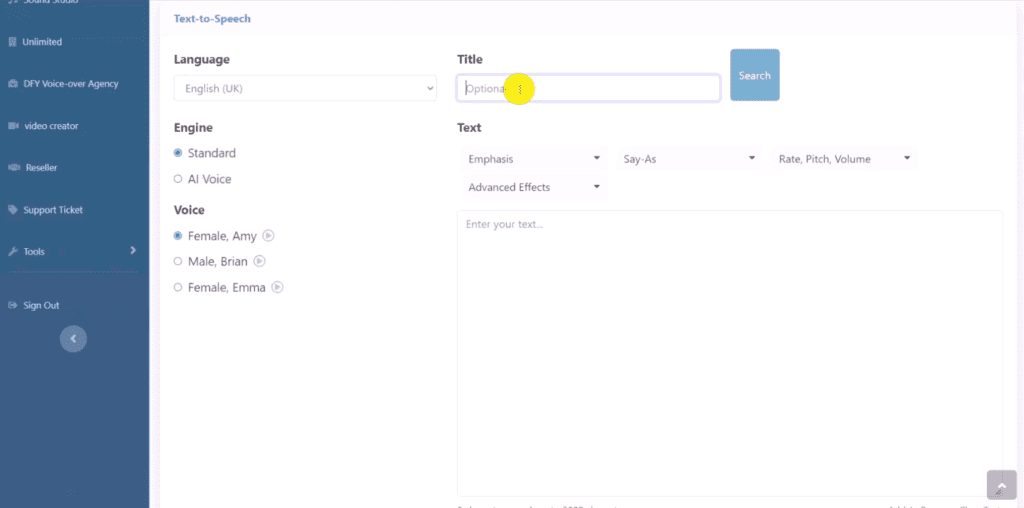Open the Emphasis dropdown

(x=534, y=159)
